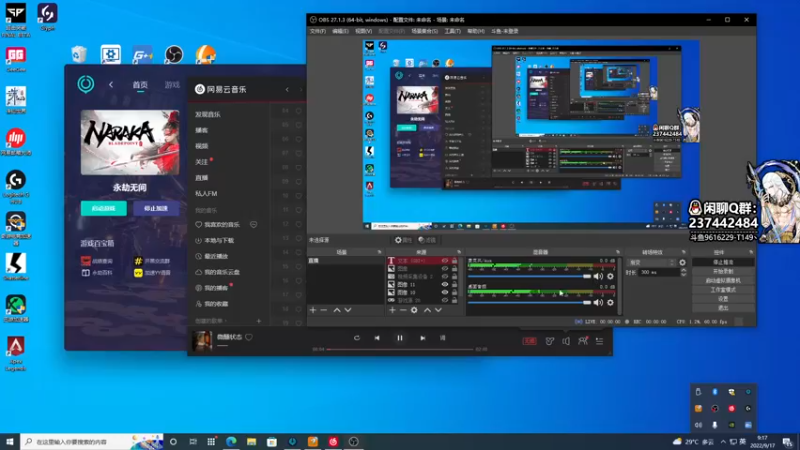This screenshot has width=800, height=450.
Task: Mute the desktop audio track
Action: click(x=598, y=303)
